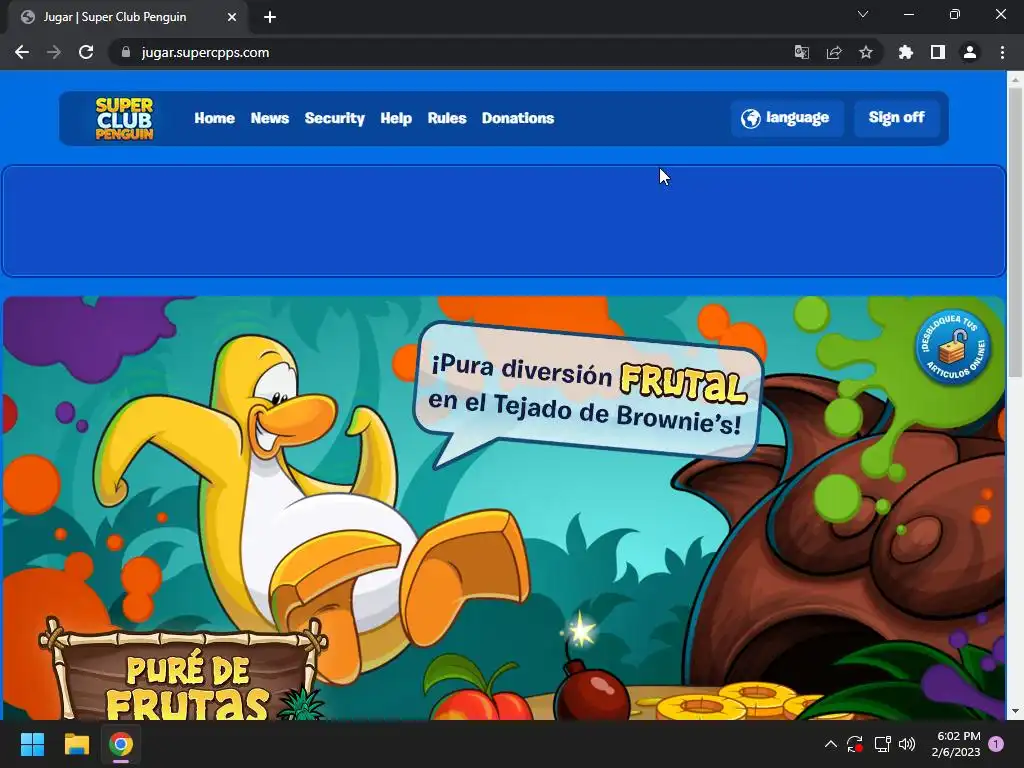This screenshot has width=1024, height=768.
Task: Open the Extensions puzzle menu
Action: pos(906,52)
